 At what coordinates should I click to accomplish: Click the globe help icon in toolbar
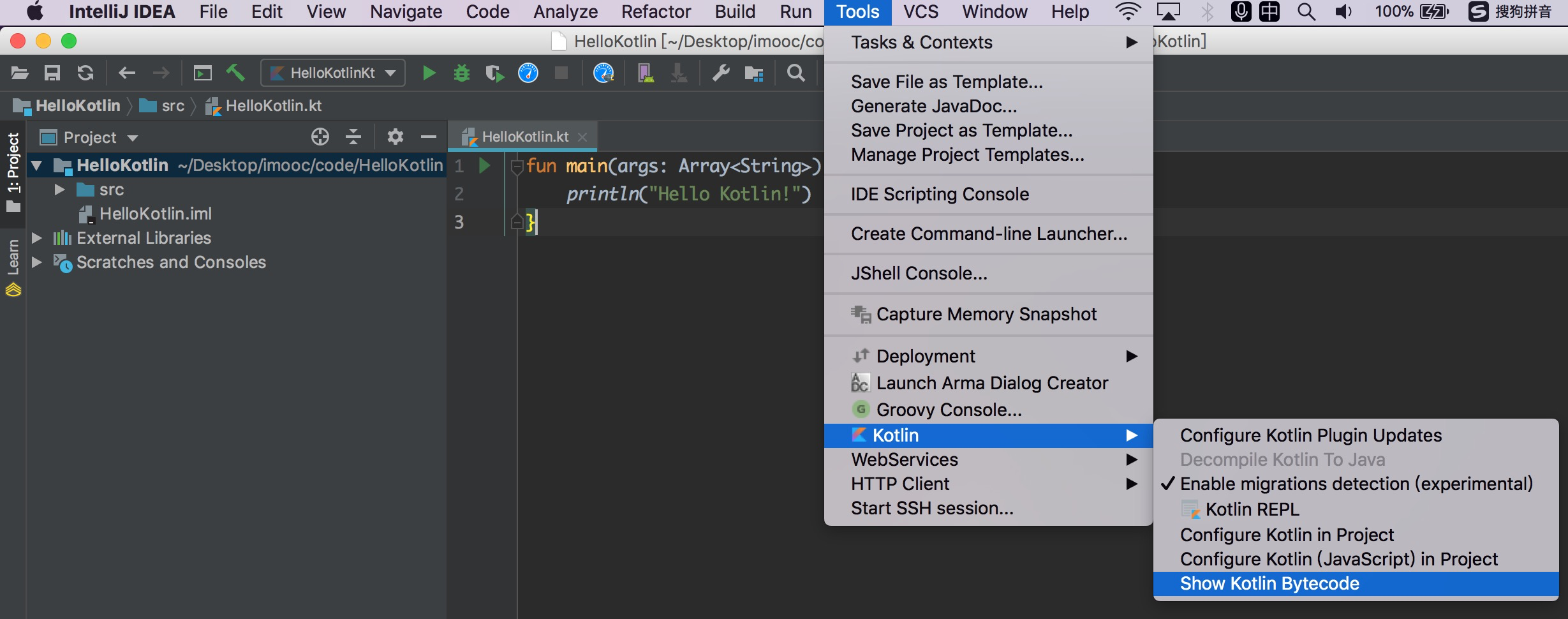pos(603,73)
